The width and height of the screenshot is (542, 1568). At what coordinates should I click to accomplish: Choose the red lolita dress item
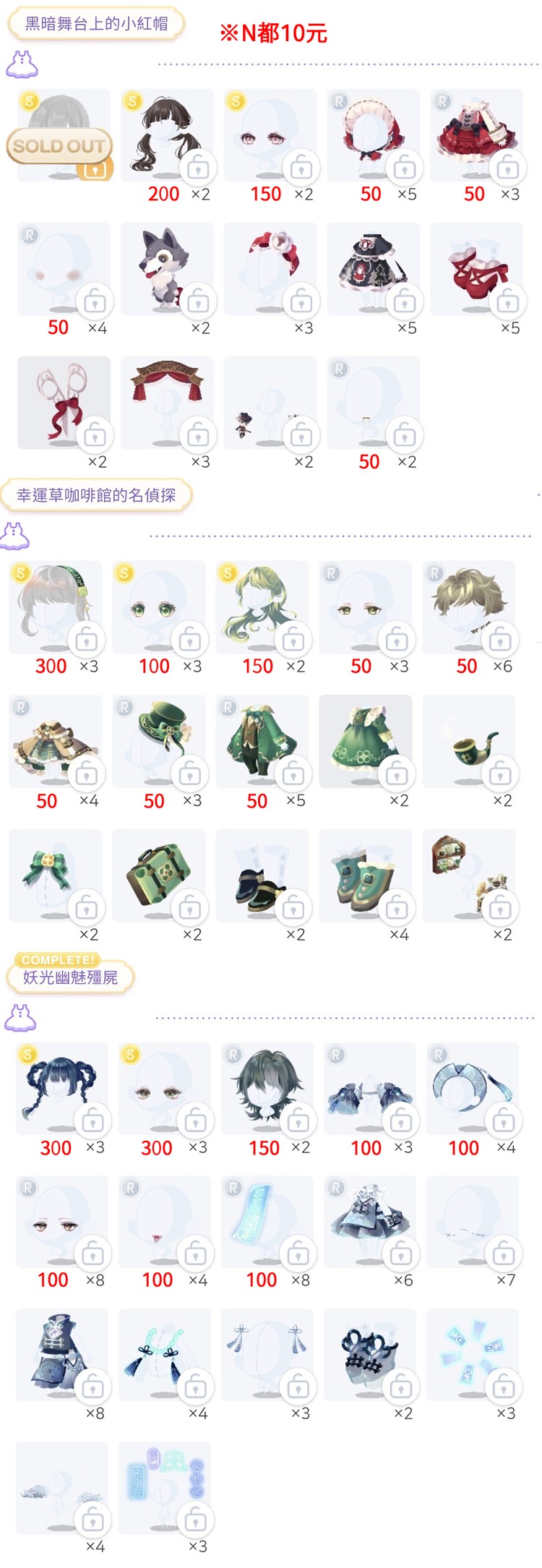(x=476, y=135)
